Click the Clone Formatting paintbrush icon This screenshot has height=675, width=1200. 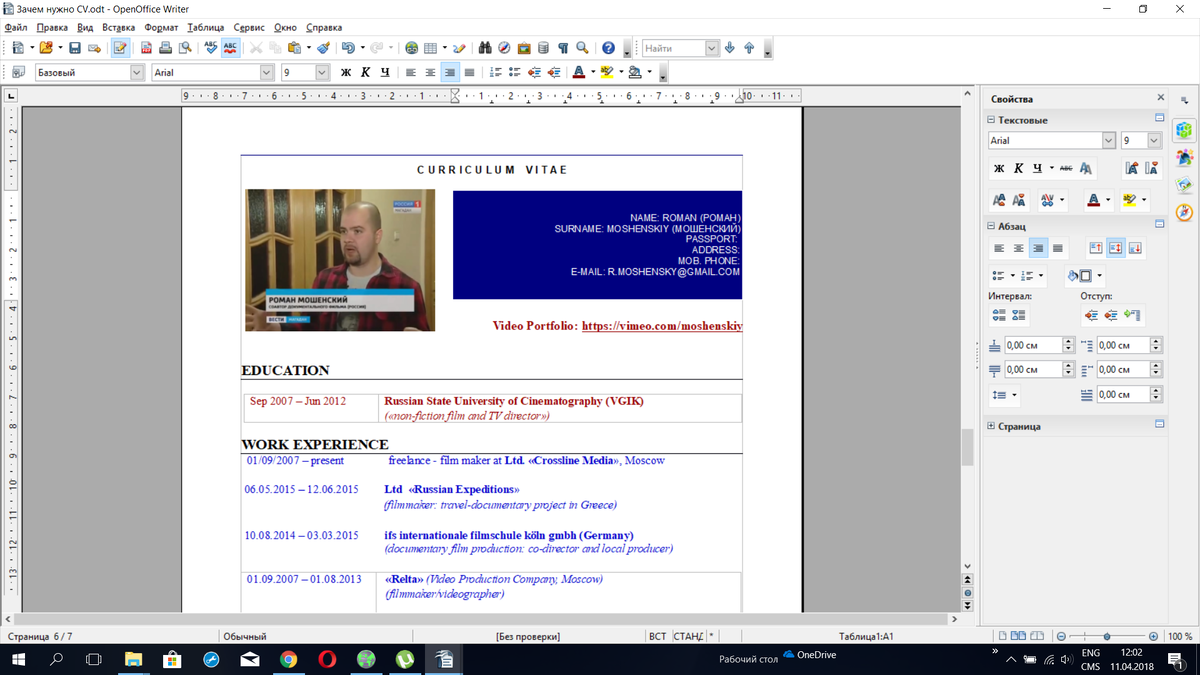click(x=323, y=48)
